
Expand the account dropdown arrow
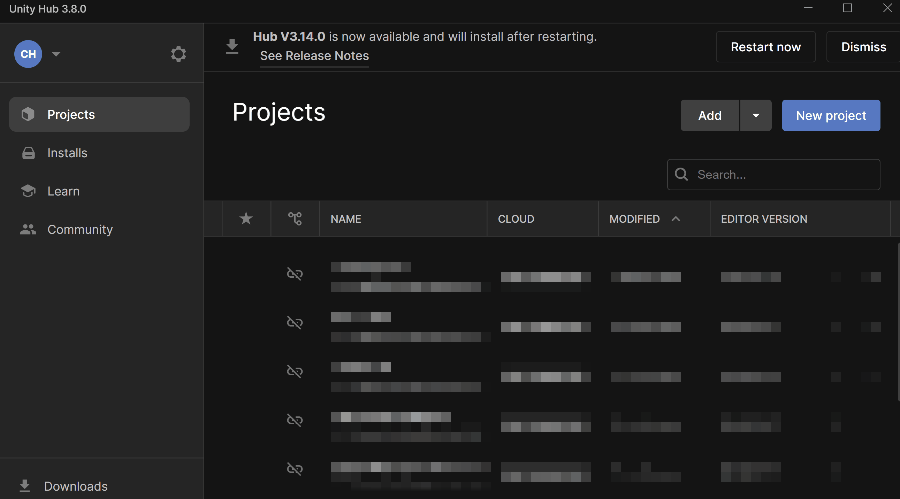(56, 54)
